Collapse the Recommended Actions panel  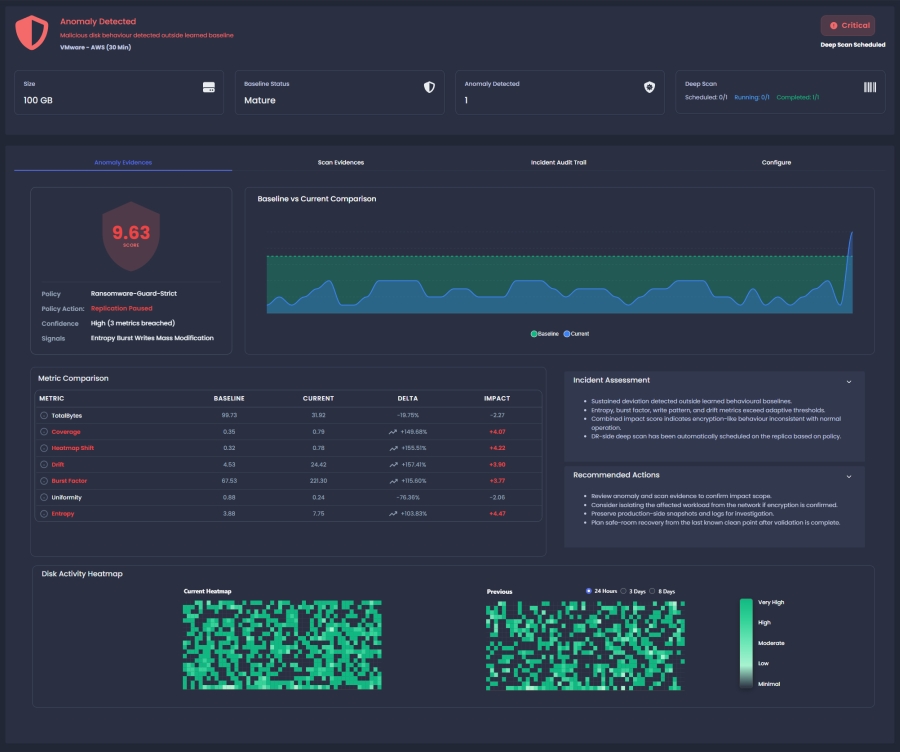(x=849, y=475)
